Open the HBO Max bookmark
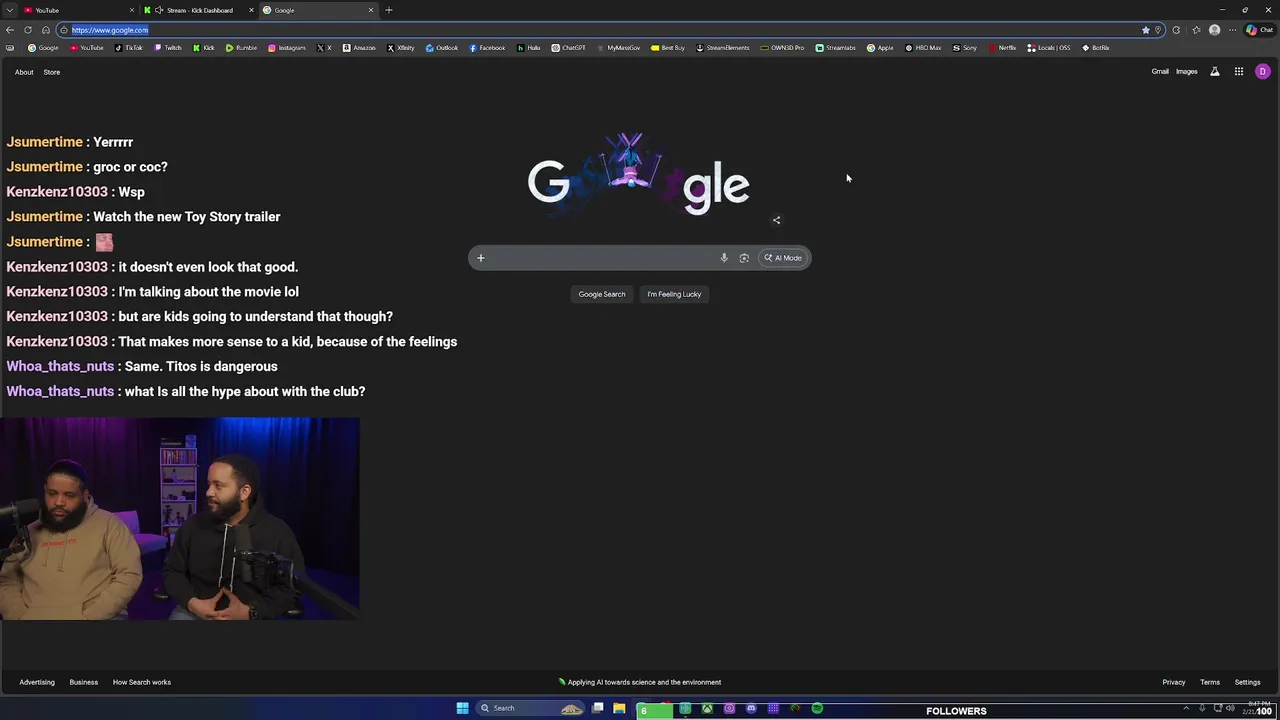Image resolution: width=1280 pixels, height=720 pixels. point(923,48)
